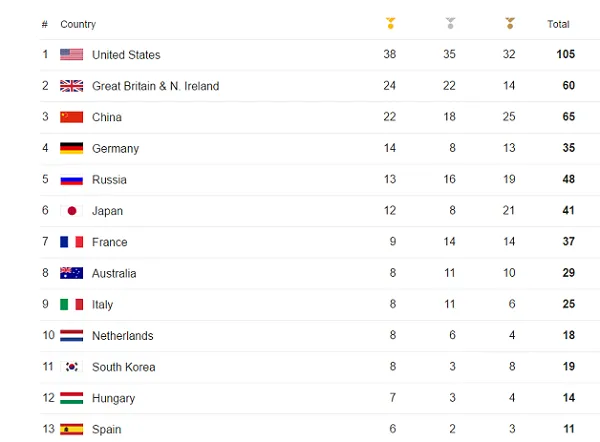Click the Italy flag icon
Viewport: 600px width, 442px height.
tap(72, 304)
